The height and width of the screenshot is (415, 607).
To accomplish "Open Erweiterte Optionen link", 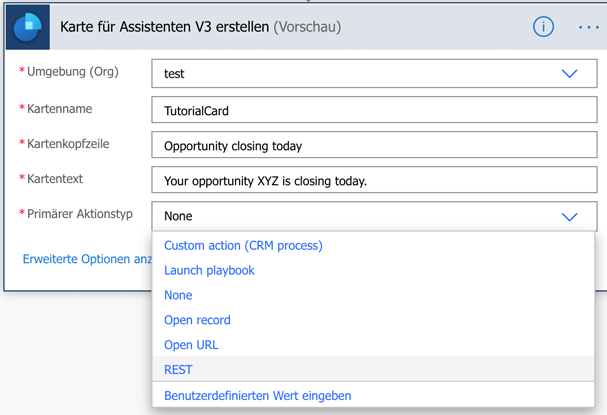I will [x=87, y=259].
